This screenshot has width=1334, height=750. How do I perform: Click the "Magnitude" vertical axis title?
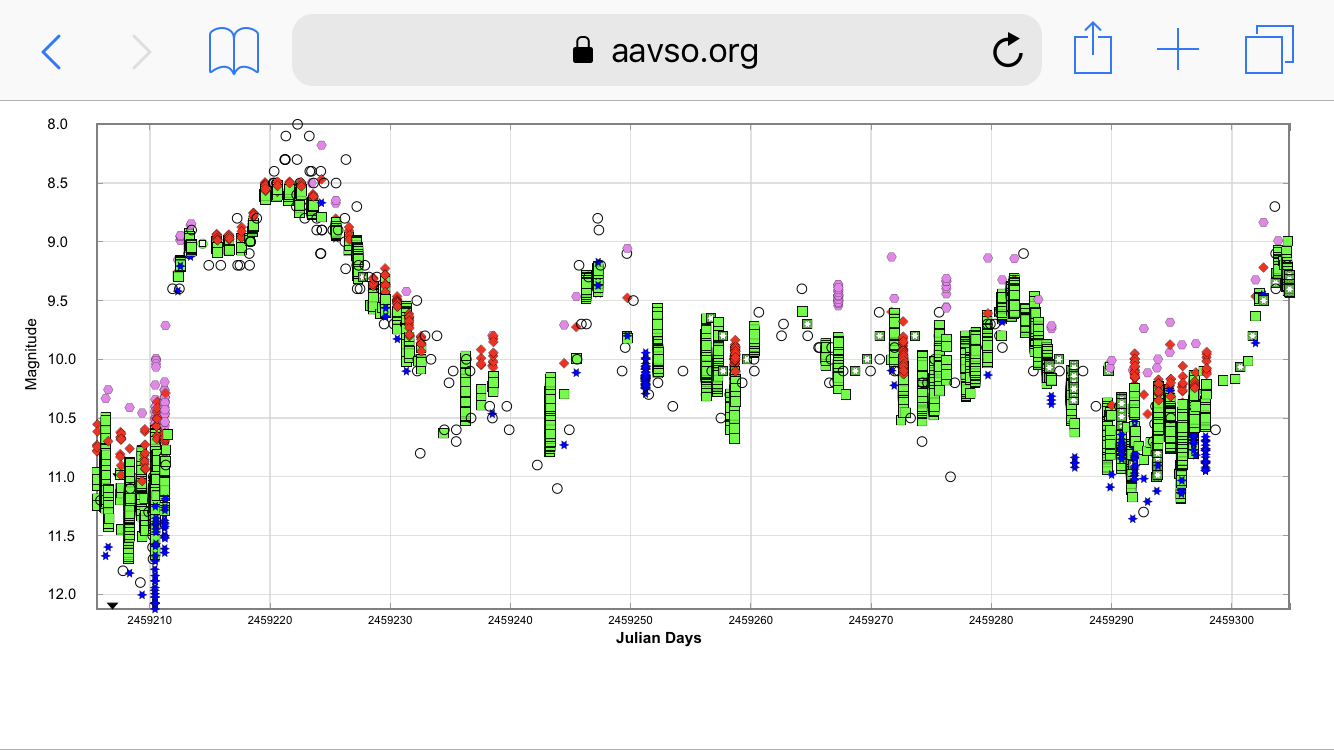tap(31, 354)
